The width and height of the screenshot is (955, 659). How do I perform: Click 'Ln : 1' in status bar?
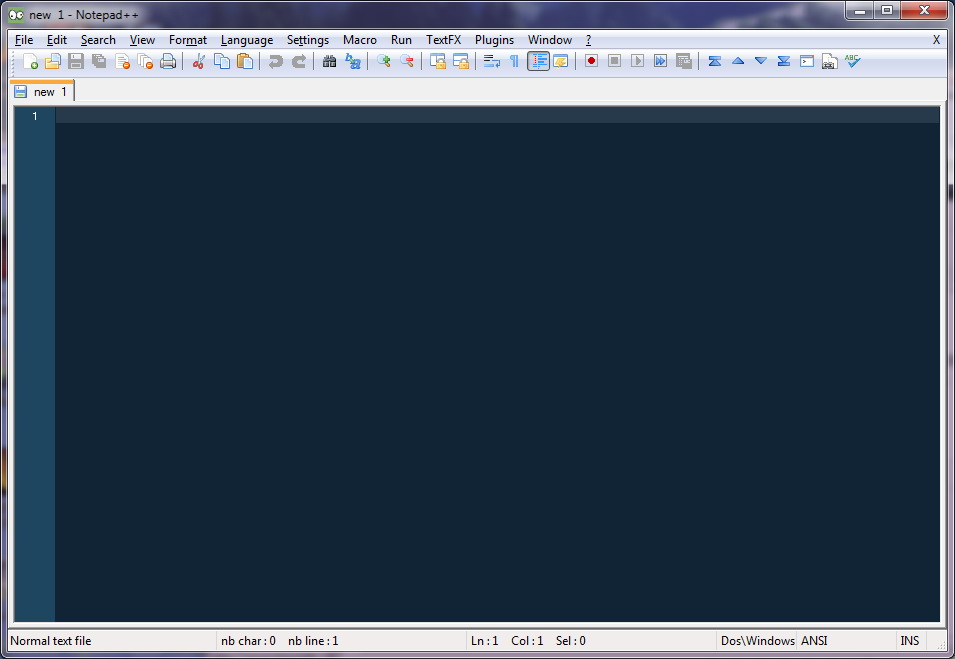484,641
